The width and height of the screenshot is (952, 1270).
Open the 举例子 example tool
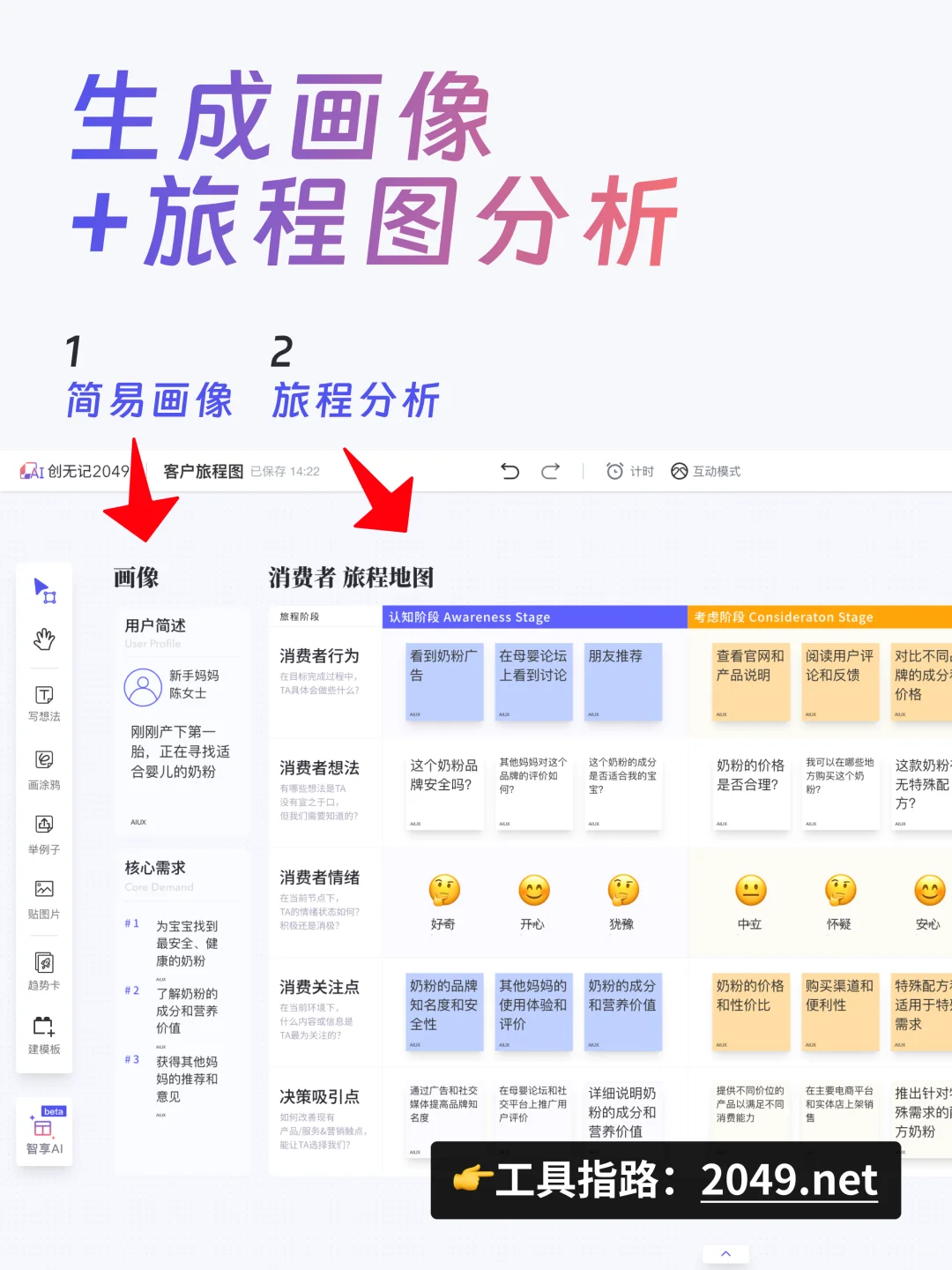[44, 835]
